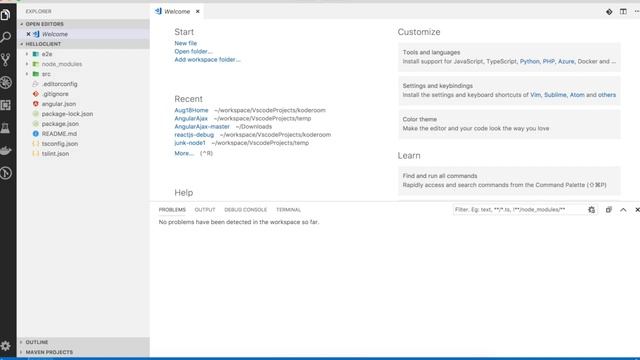Expand the e2e folder

click(x=27, y=54)
